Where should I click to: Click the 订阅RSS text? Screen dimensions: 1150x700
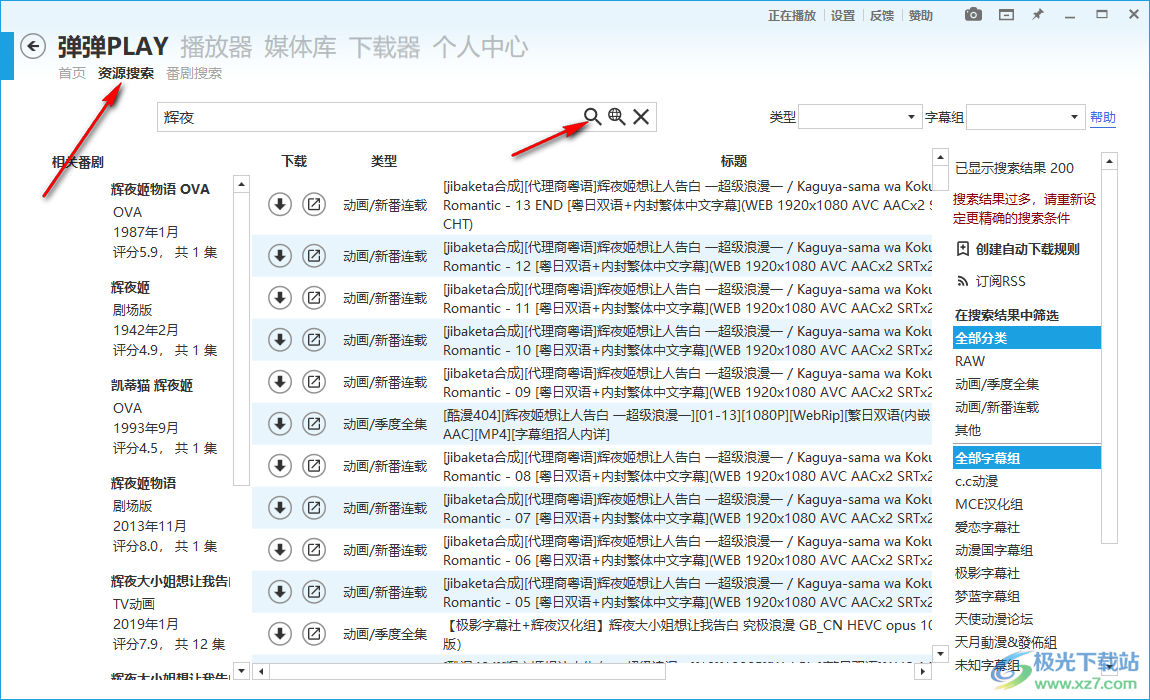[x=1000, y=281]
